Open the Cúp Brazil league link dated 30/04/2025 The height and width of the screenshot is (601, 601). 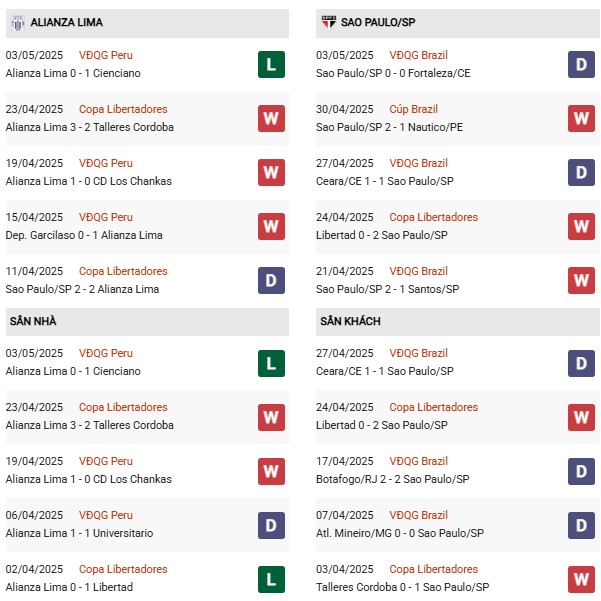[x=414, y=109]
